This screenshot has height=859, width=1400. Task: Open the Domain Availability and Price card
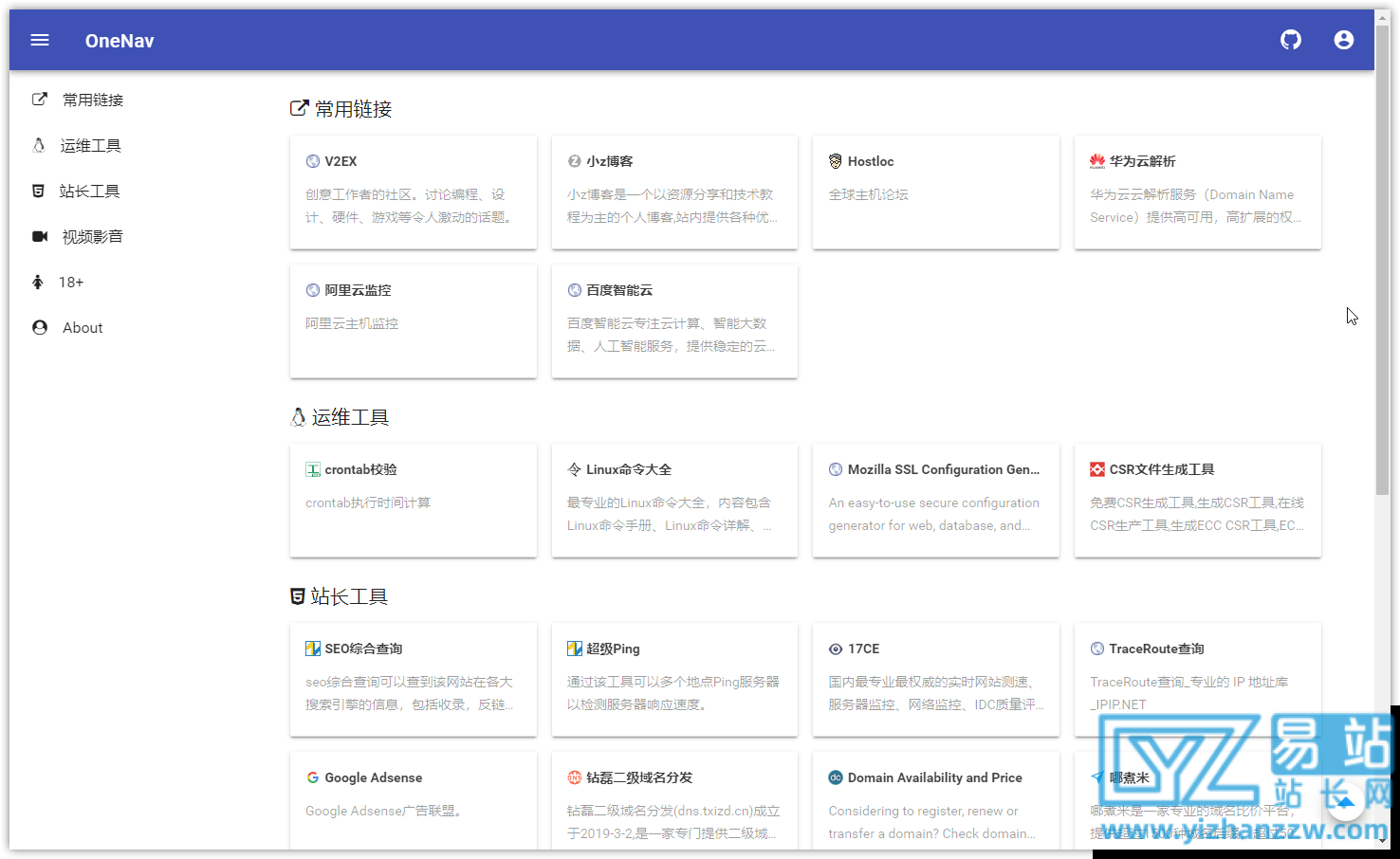[x=936, y=801]
